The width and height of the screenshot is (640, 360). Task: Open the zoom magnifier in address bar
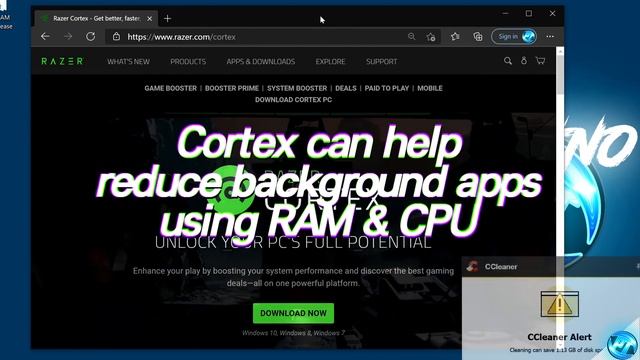(x=411, y=36)
